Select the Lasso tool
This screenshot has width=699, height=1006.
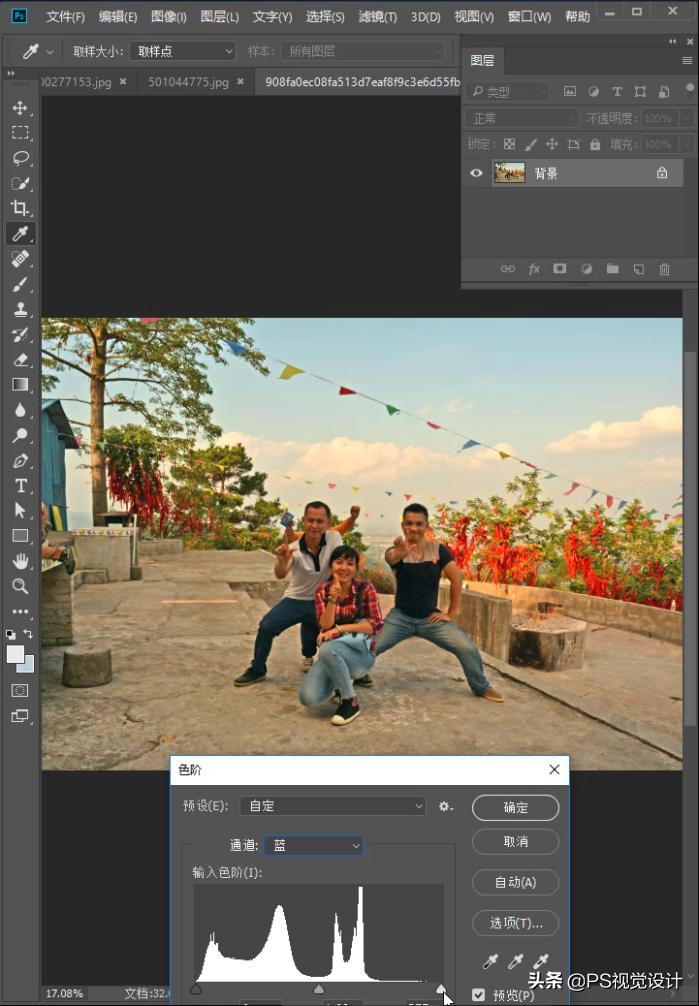[20, 158]
